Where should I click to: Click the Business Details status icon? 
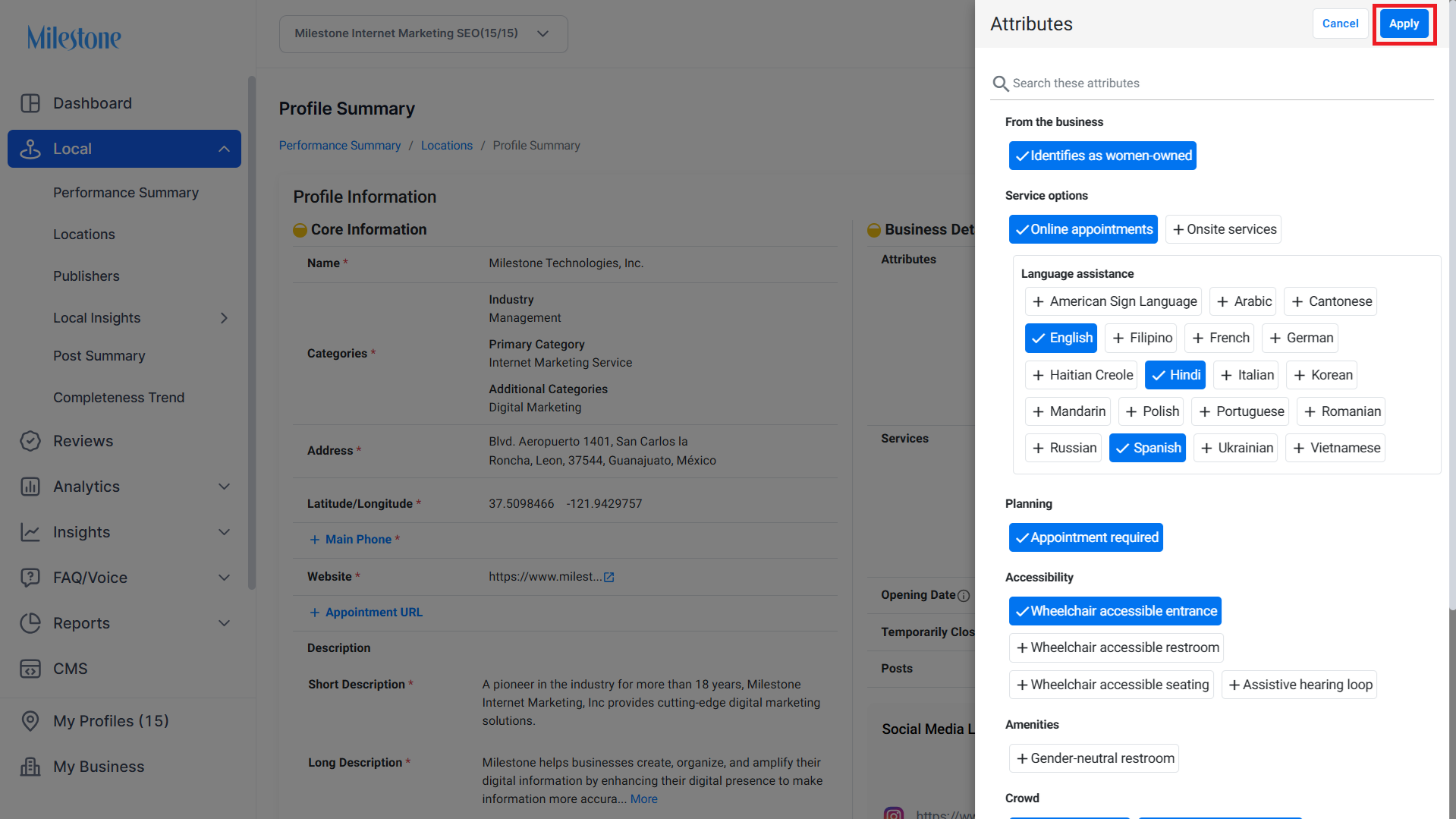pos(874,230)
